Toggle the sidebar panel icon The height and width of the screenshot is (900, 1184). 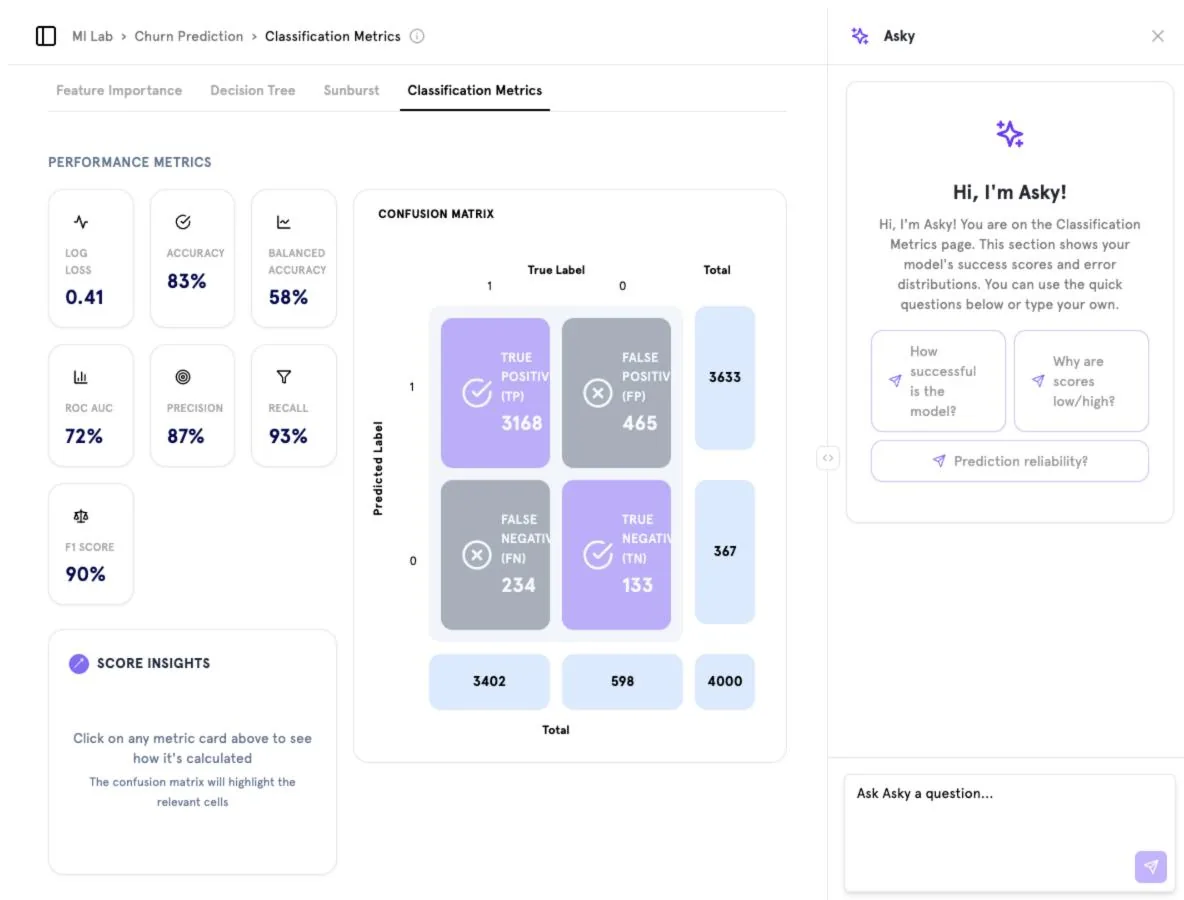coord(46,36)
